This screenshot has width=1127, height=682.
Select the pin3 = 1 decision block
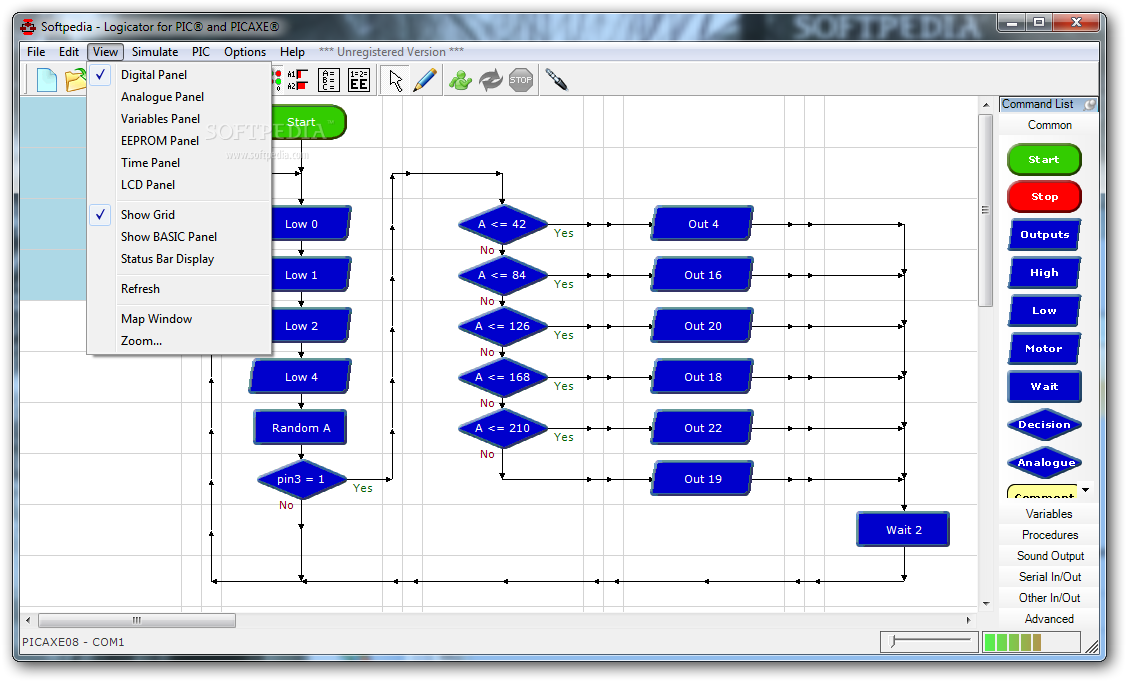301,479
